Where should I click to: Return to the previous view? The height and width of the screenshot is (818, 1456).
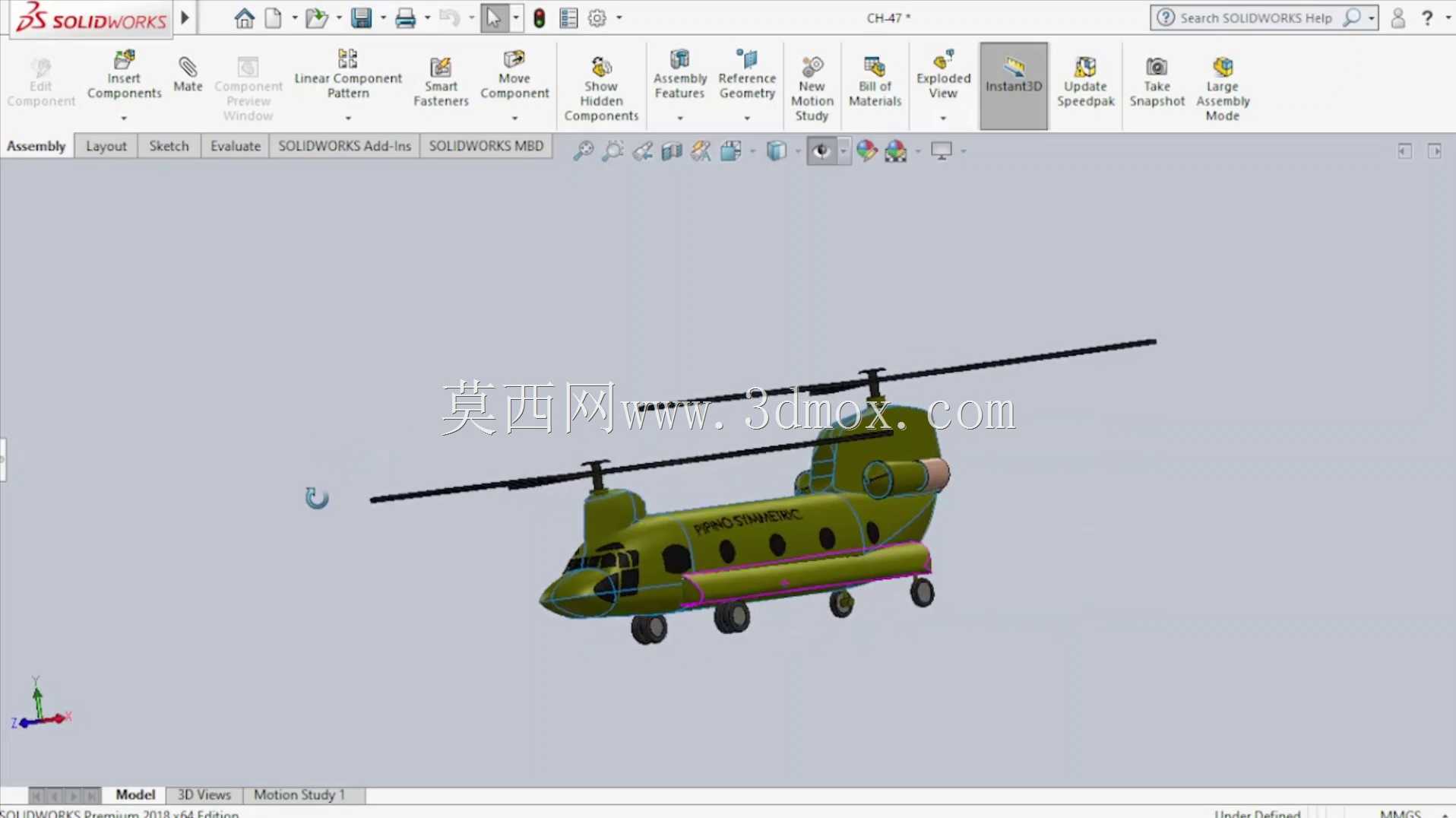642,151
